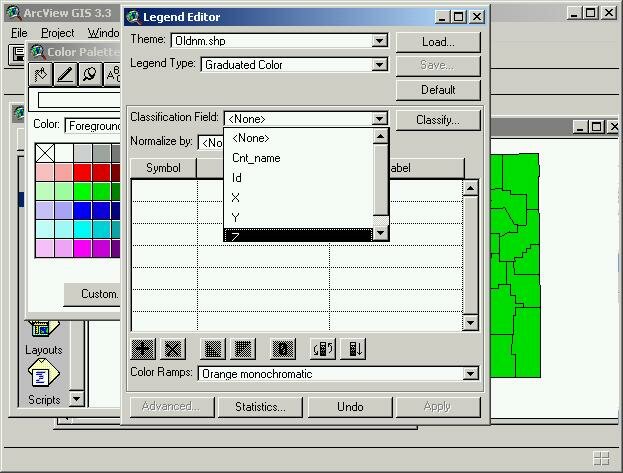Open the Color Ramps dropdown
Viewport: 623px width, 473px height.
click(x=470, y=374)
